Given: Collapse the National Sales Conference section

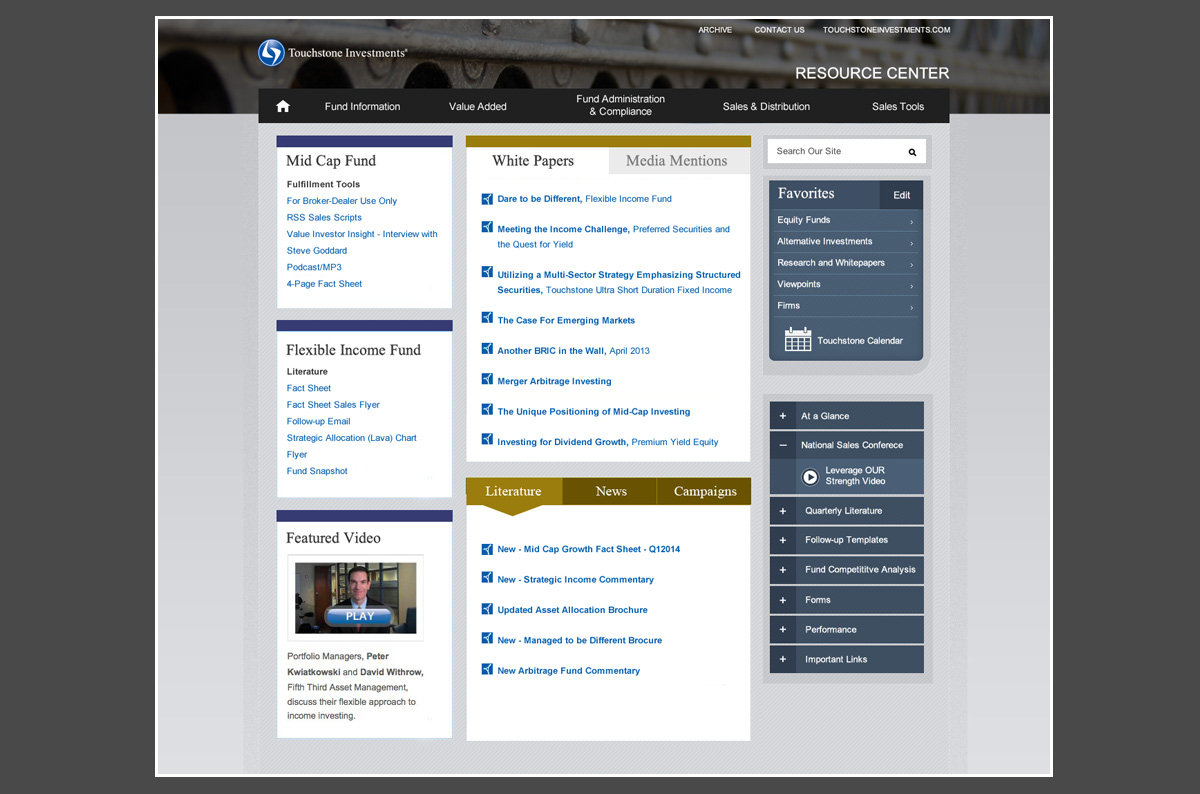Looking at the screenshot, I should pos(783,445).
